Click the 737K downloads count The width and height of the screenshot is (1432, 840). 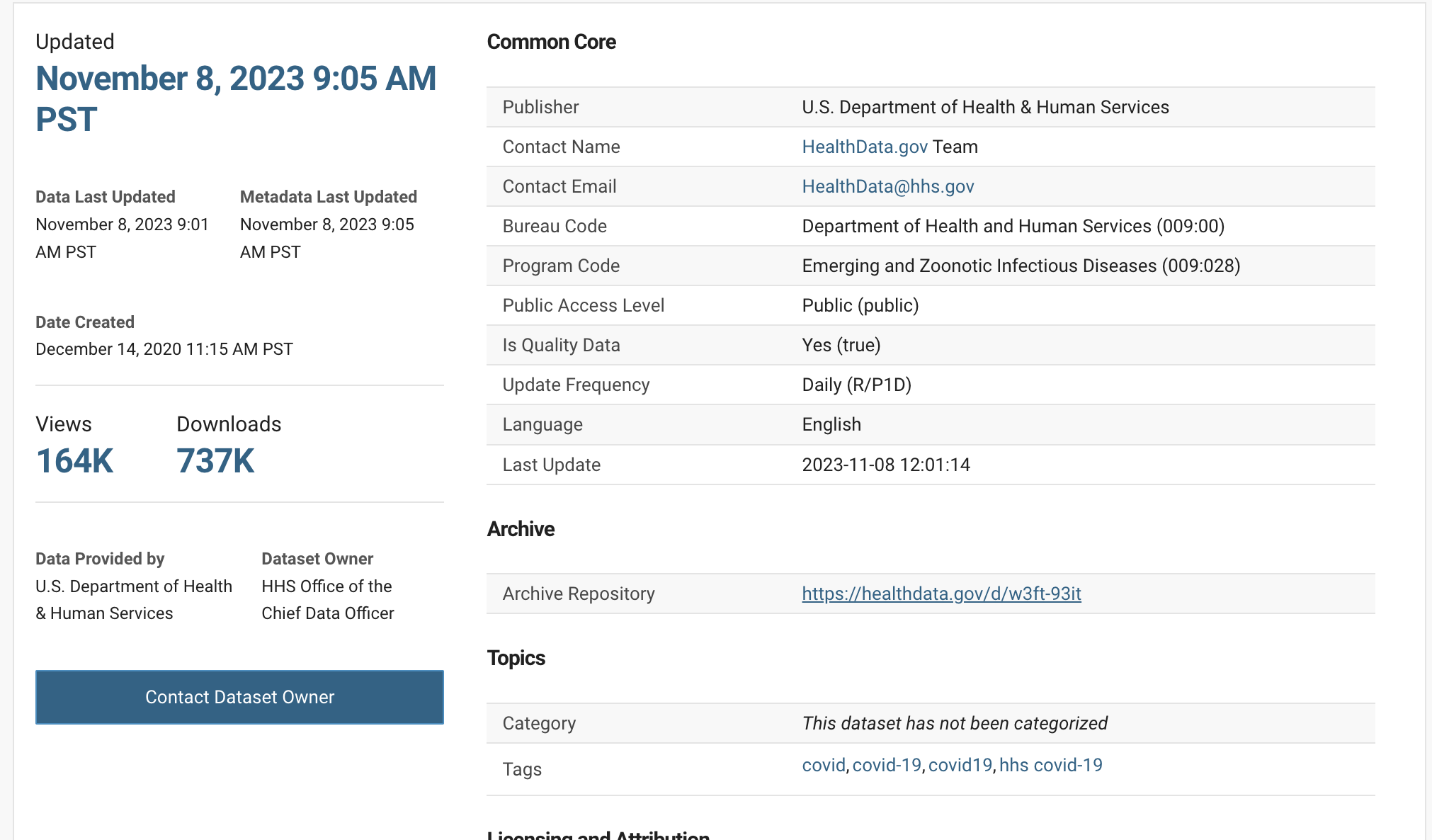[215, 461]
